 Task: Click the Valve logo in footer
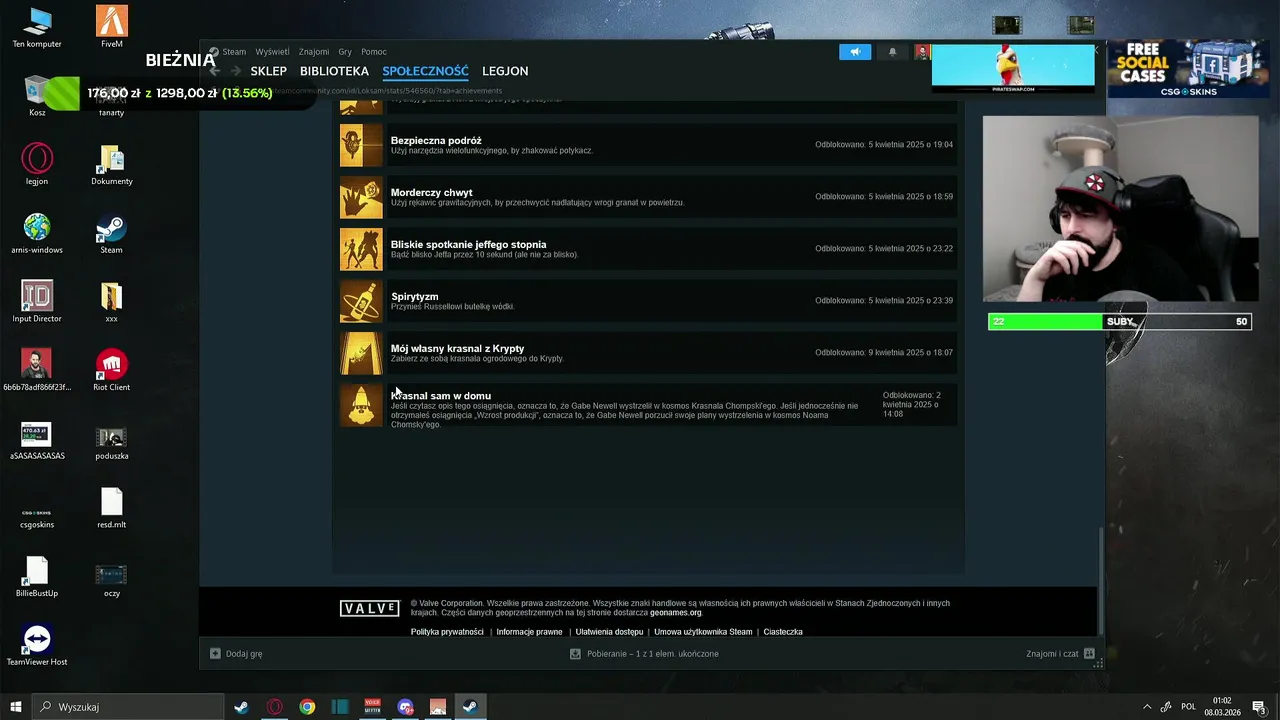[369, 608]
